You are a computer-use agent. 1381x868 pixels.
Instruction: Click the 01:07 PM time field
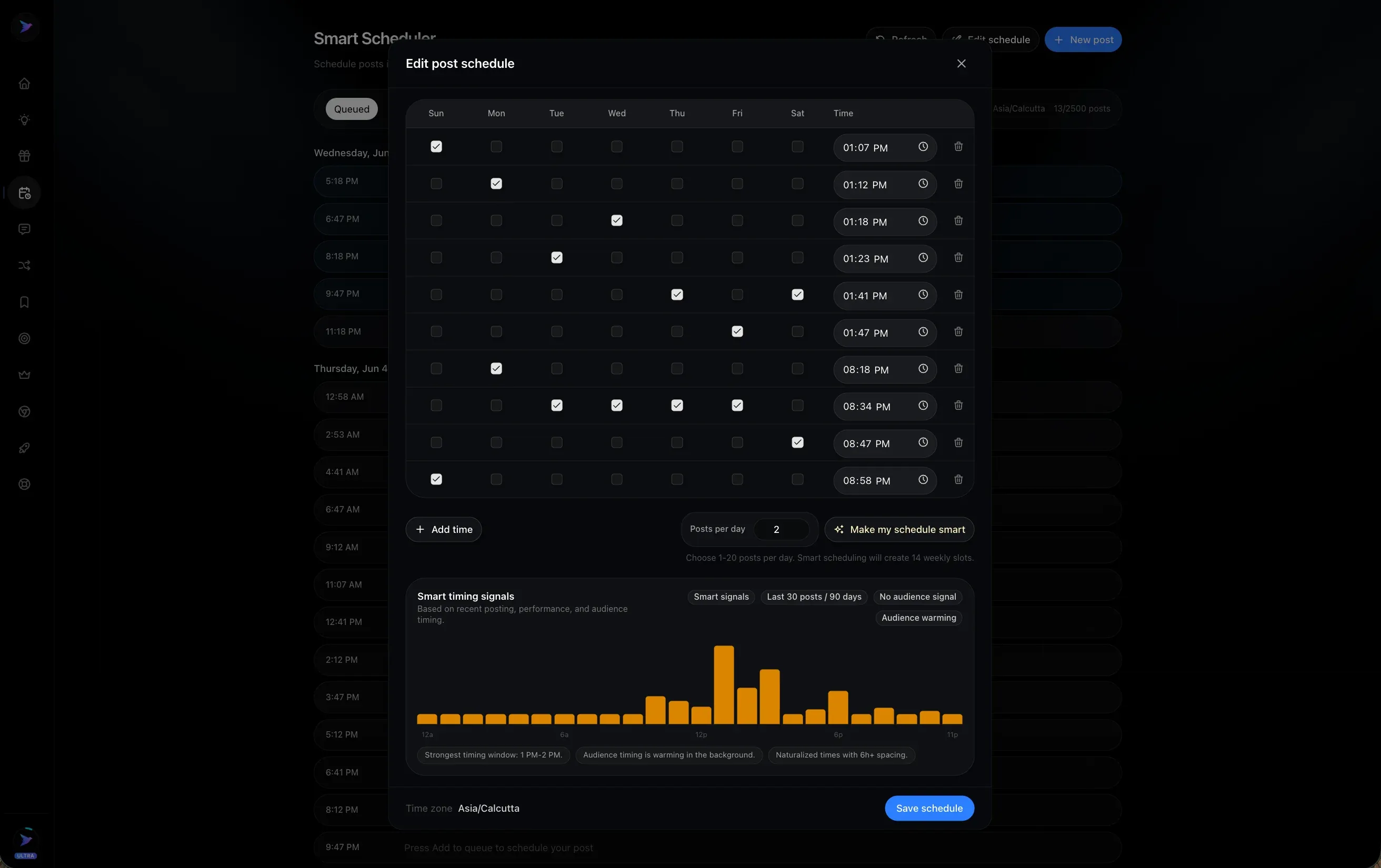[x=884, y=148]
